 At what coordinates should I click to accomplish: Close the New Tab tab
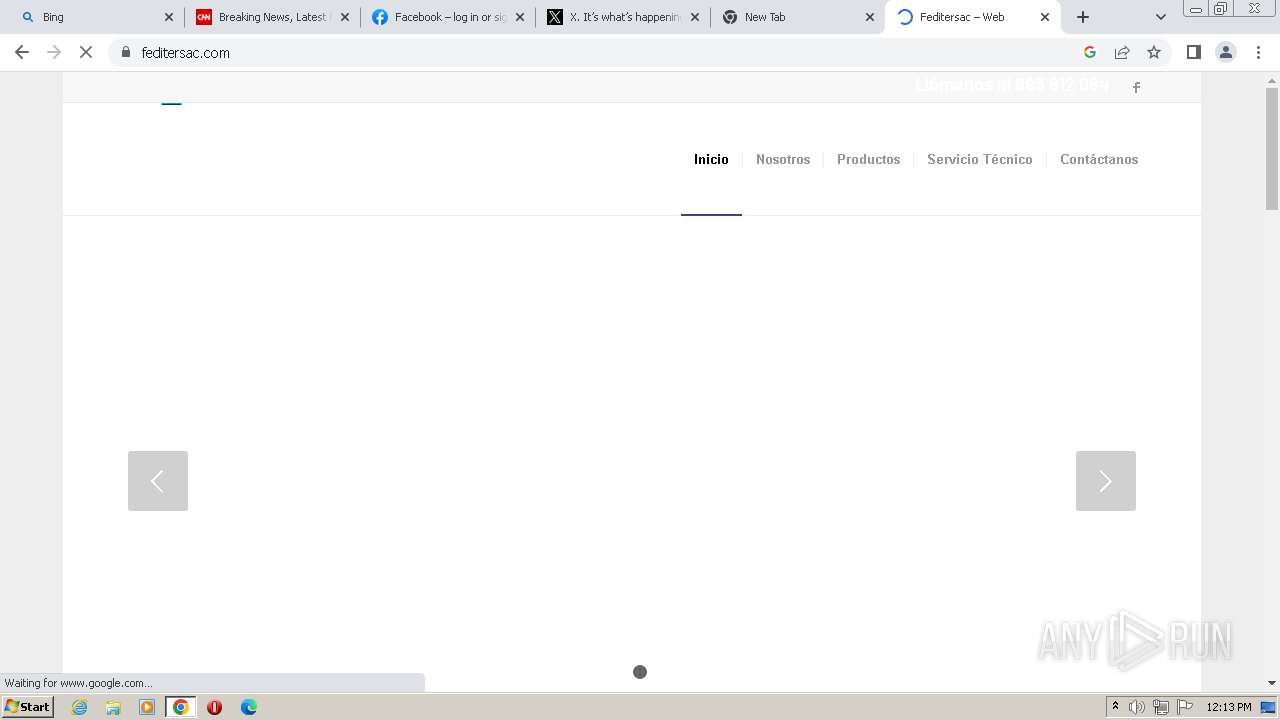[x=870, y=17]
